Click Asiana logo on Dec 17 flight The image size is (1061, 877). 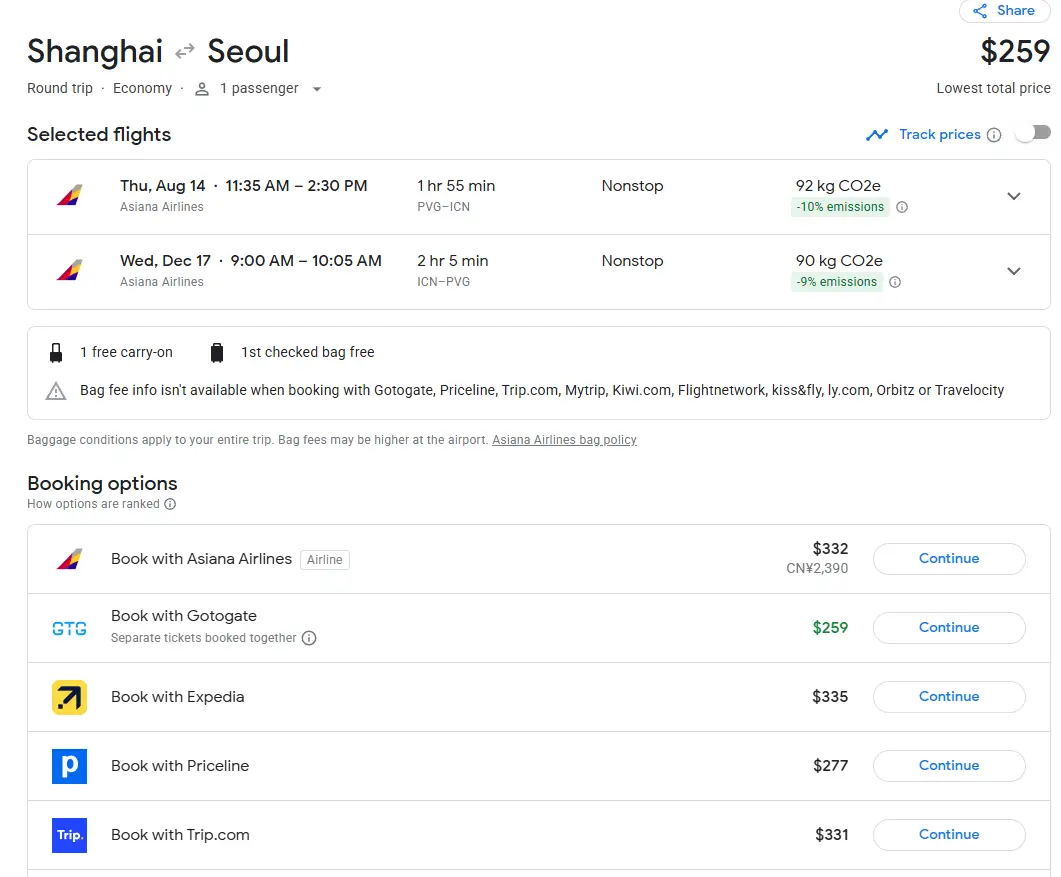[x=69, y=271]
